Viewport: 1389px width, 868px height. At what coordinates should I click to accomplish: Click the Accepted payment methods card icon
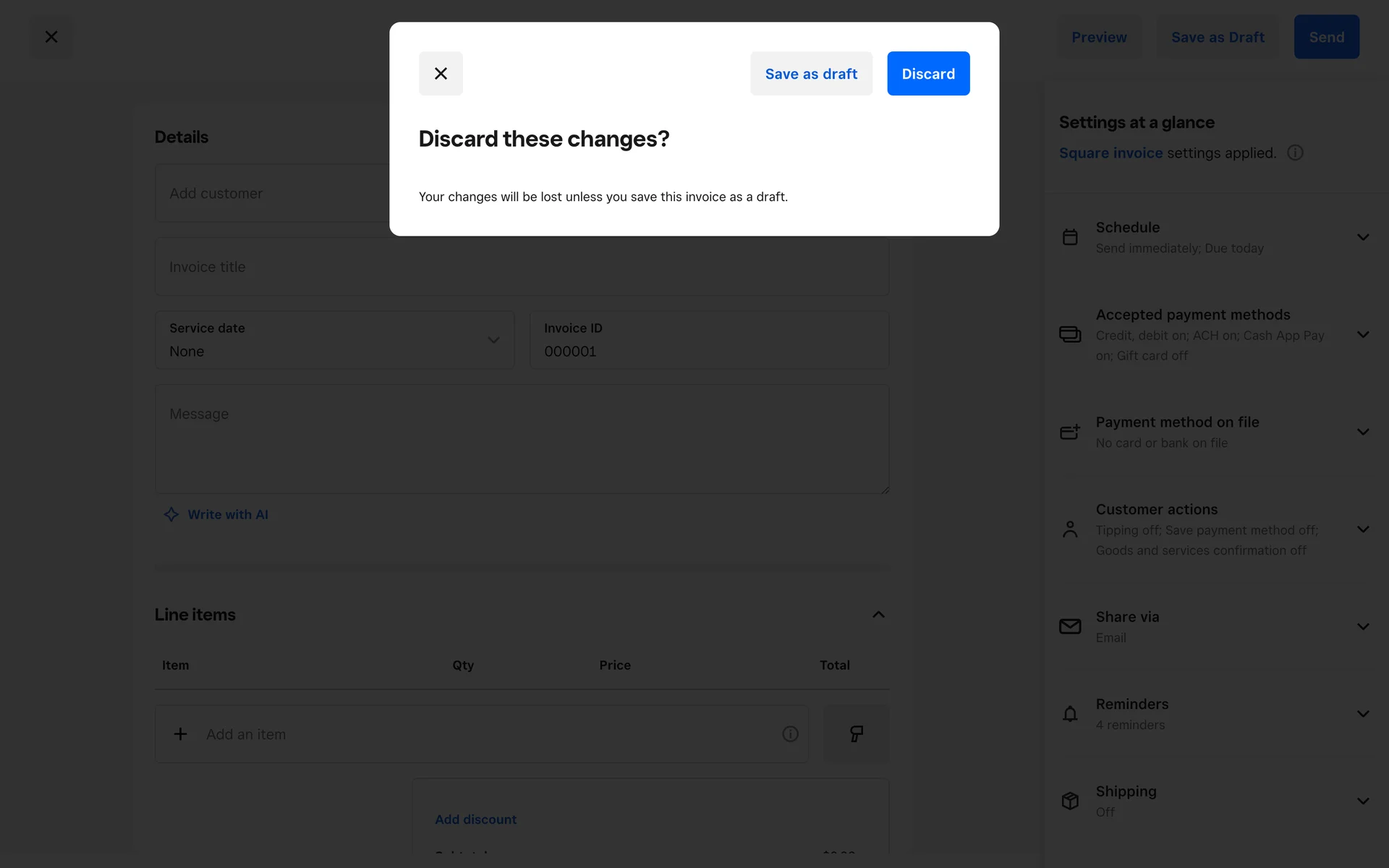(x=1070, y=334)
